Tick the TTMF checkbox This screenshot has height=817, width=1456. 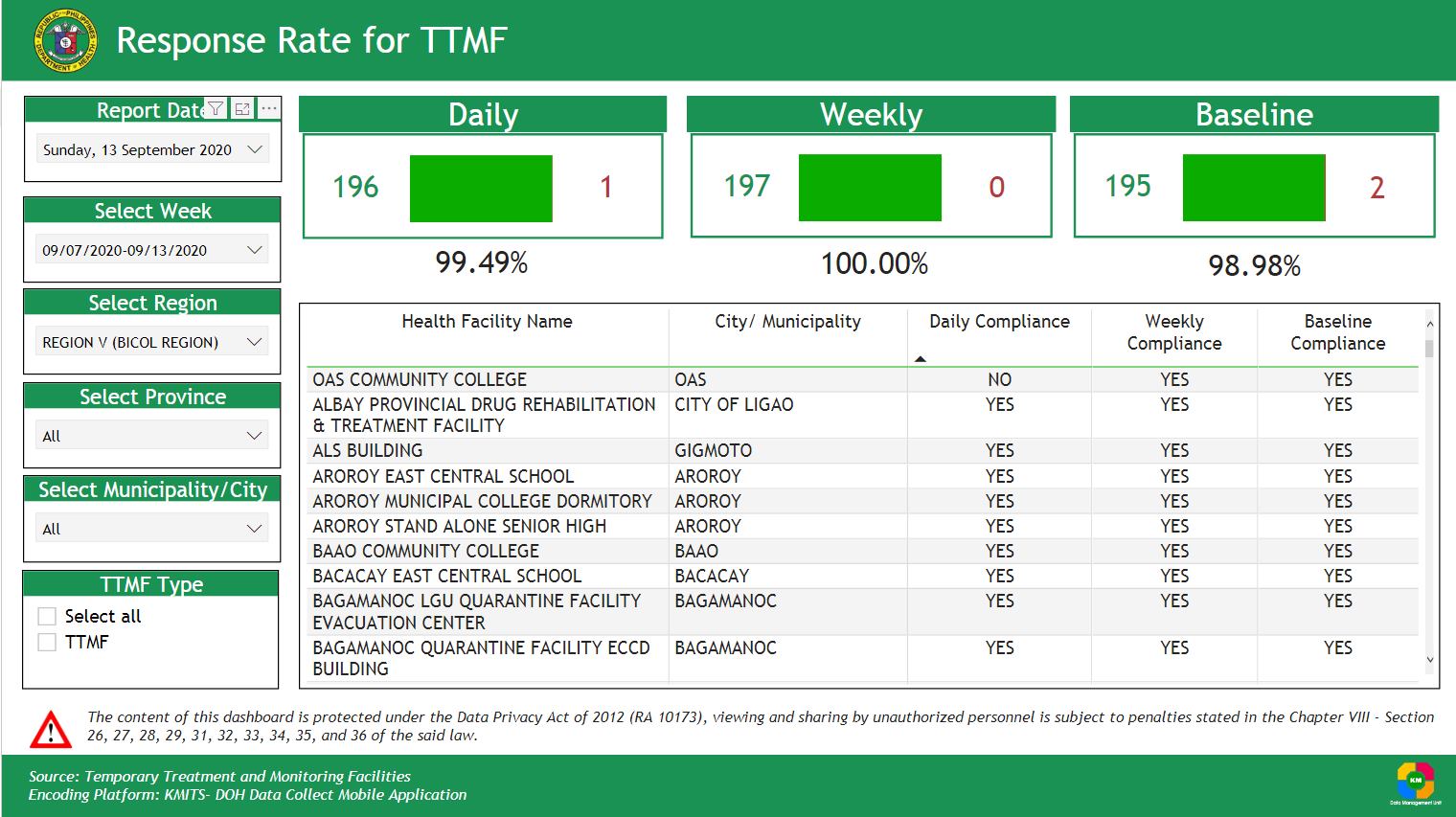pos(47,643)
